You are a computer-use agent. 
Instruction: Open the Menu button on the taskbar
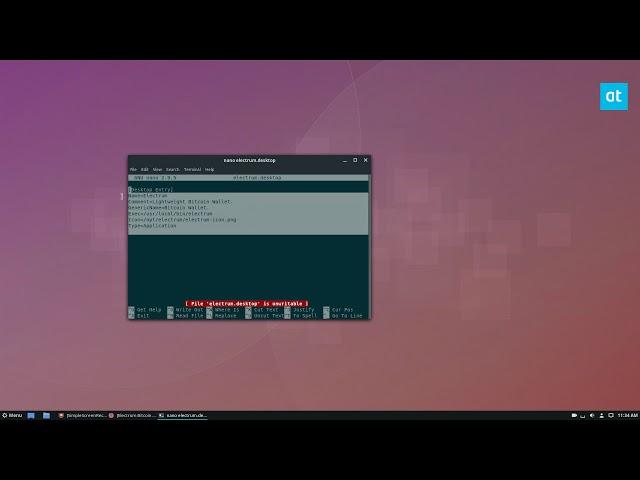(x=12, y=415)
